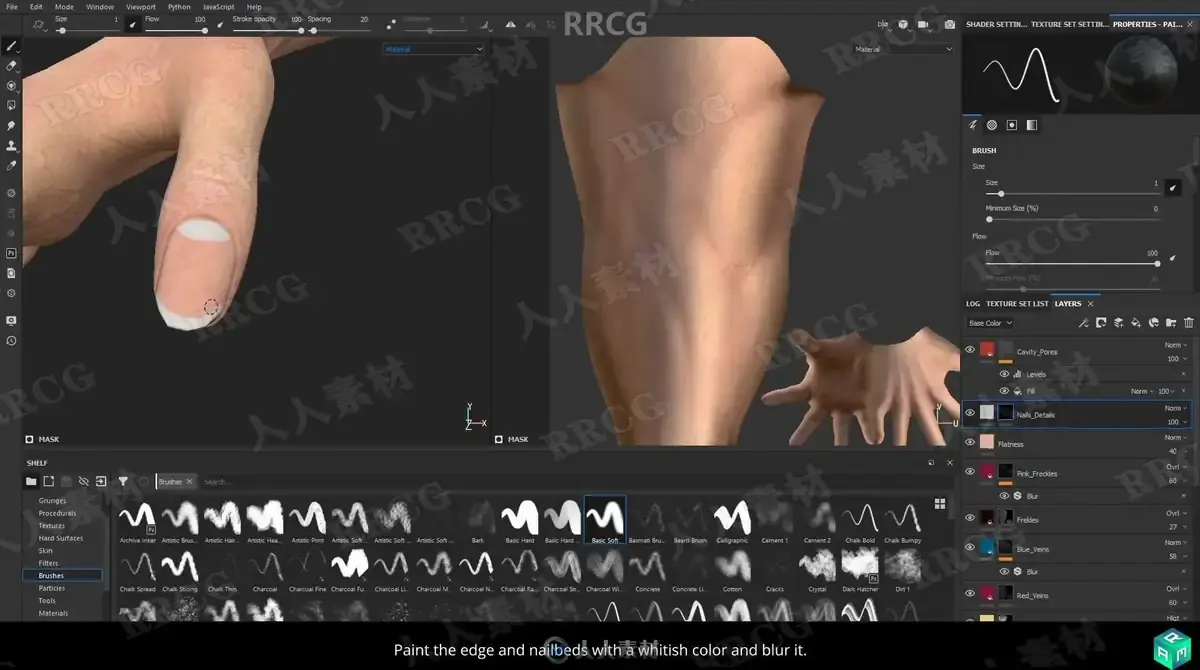Select the Smudge tool
The image size is (1200, 670).
11,126
